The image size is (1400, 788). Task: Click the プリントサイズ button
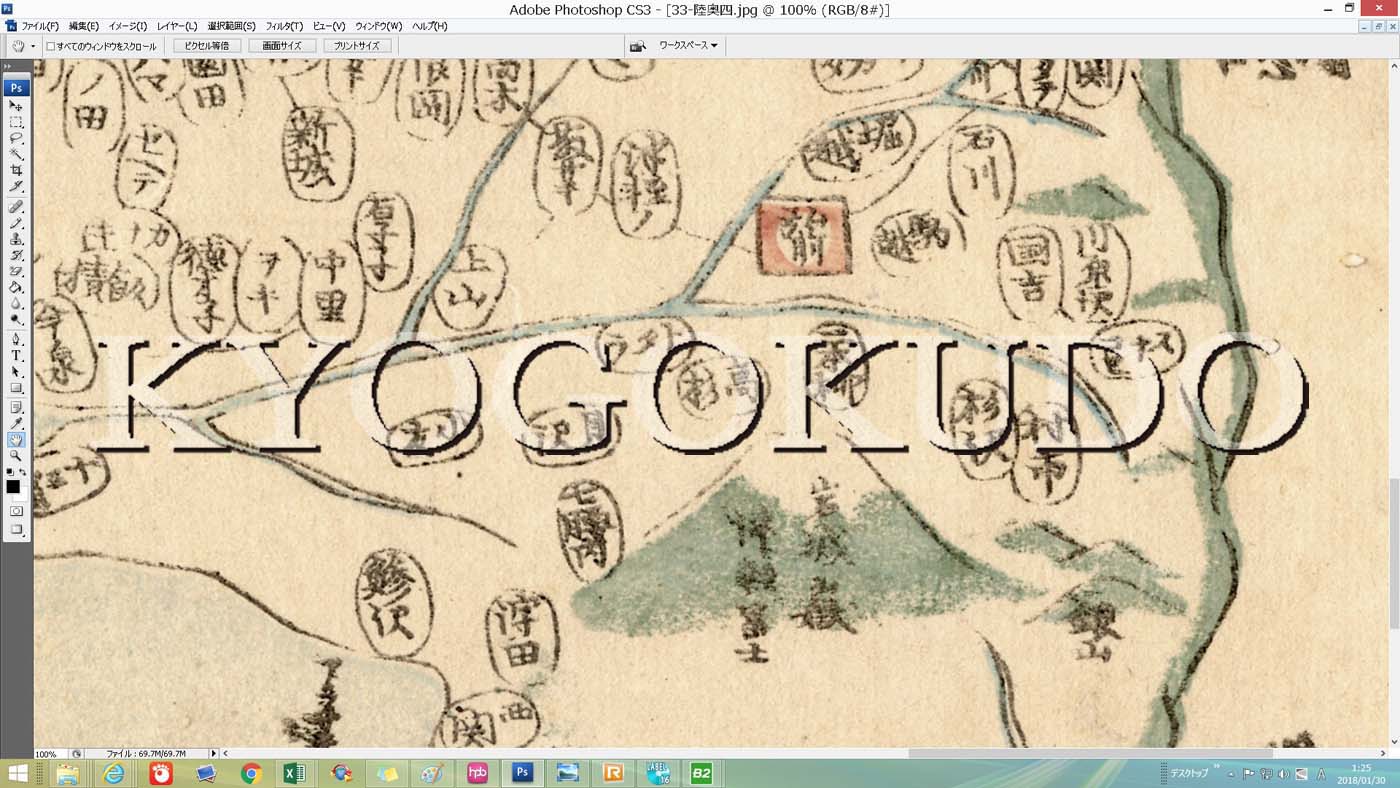357,46
